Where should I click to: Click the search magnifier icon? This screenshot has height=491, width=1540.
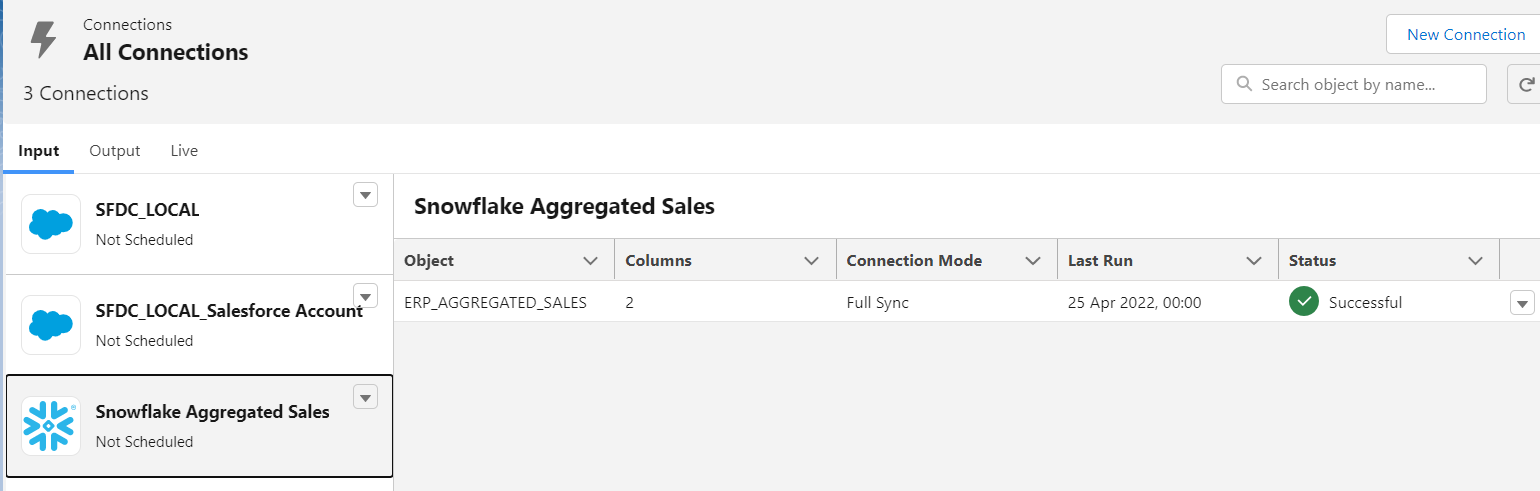1245,85
